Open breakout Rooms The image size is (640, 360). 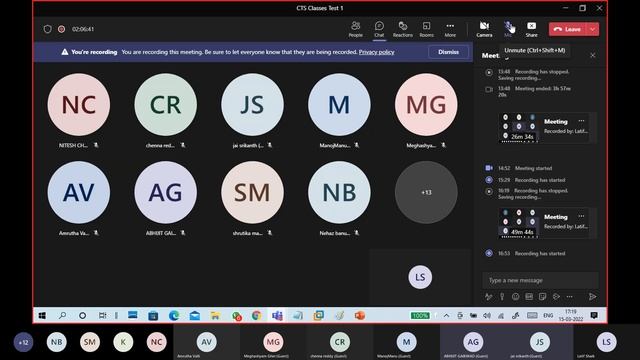[427, 29]
